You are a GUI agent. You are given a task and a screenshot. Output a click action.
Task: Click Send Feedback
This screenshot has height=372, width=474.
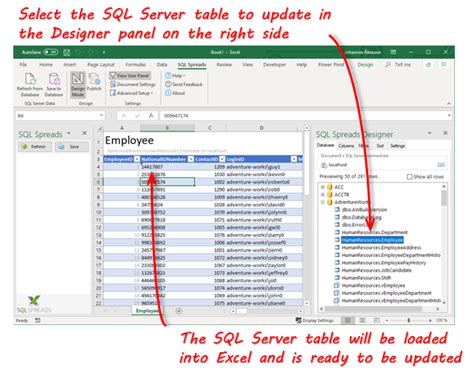tap(184, 84)
